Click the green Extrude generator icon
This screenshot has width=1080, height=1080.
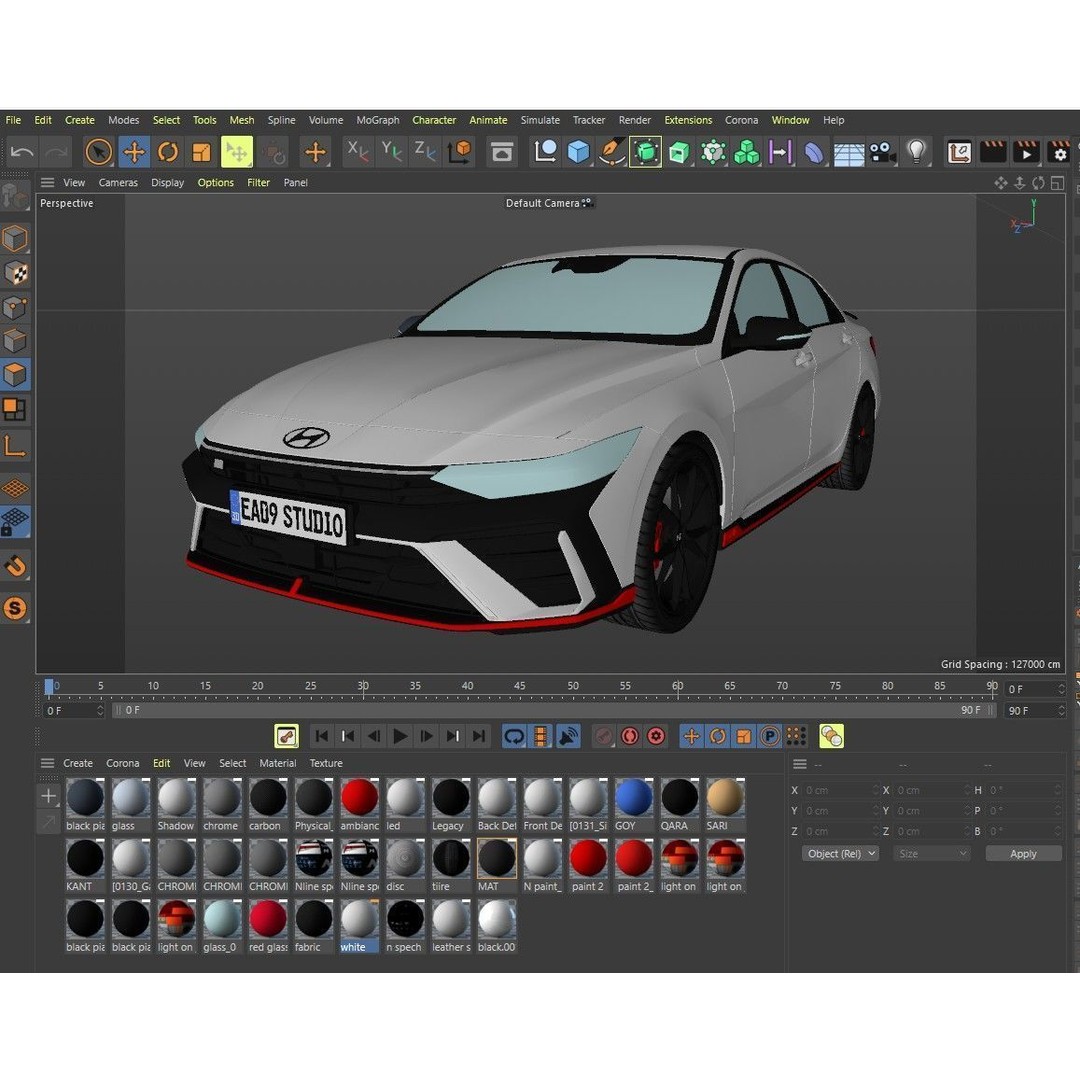coord(679,152)
